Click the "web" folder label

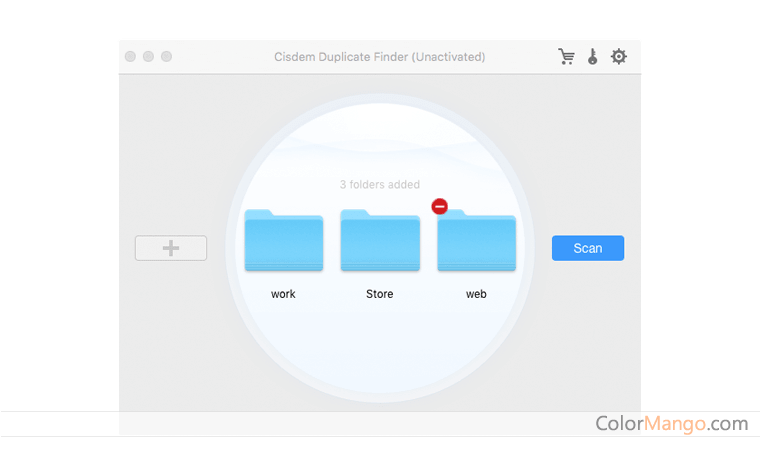476,294
